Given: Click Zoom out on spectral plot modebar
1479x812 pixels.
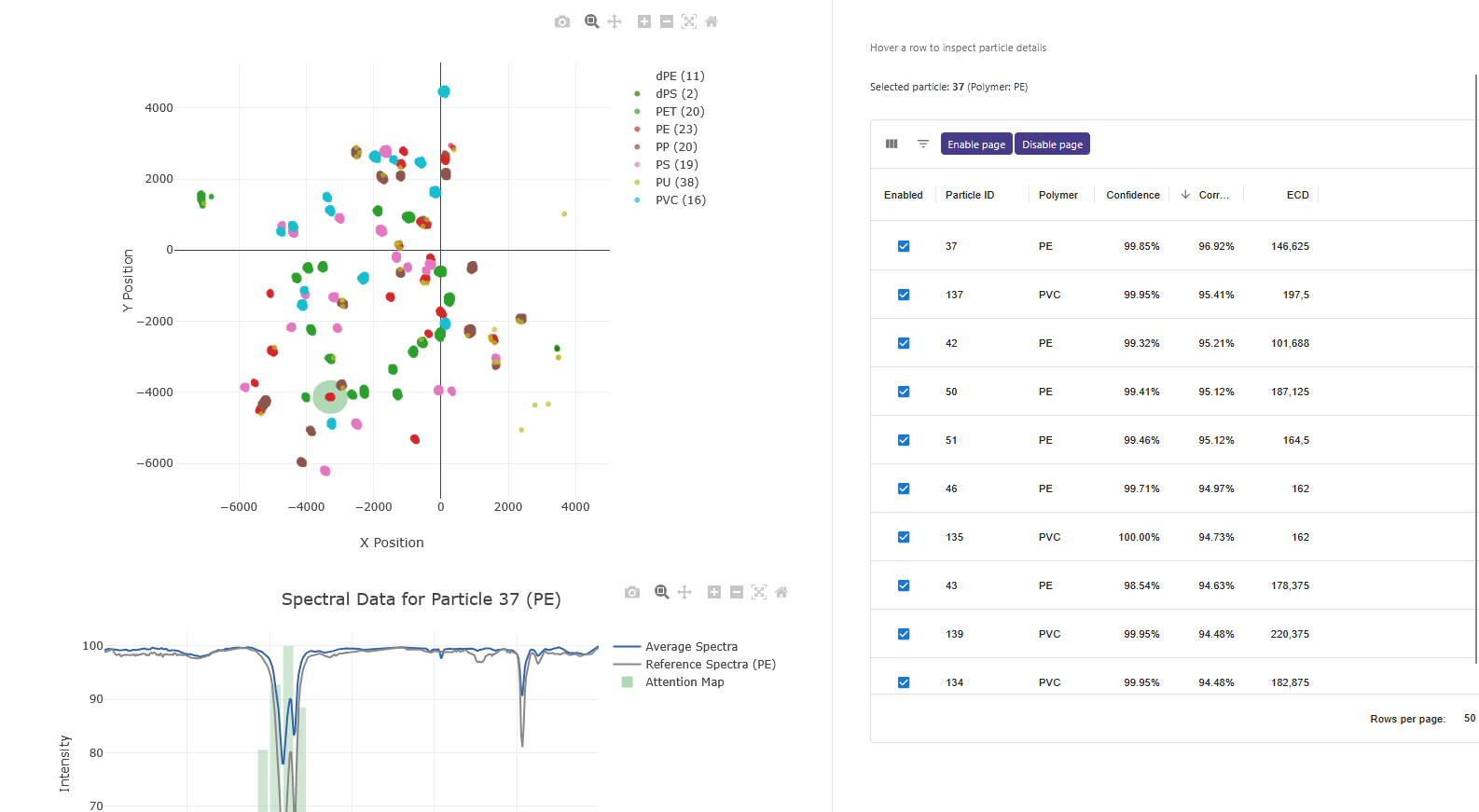Looking at the screenshot, I should (737, 592).
